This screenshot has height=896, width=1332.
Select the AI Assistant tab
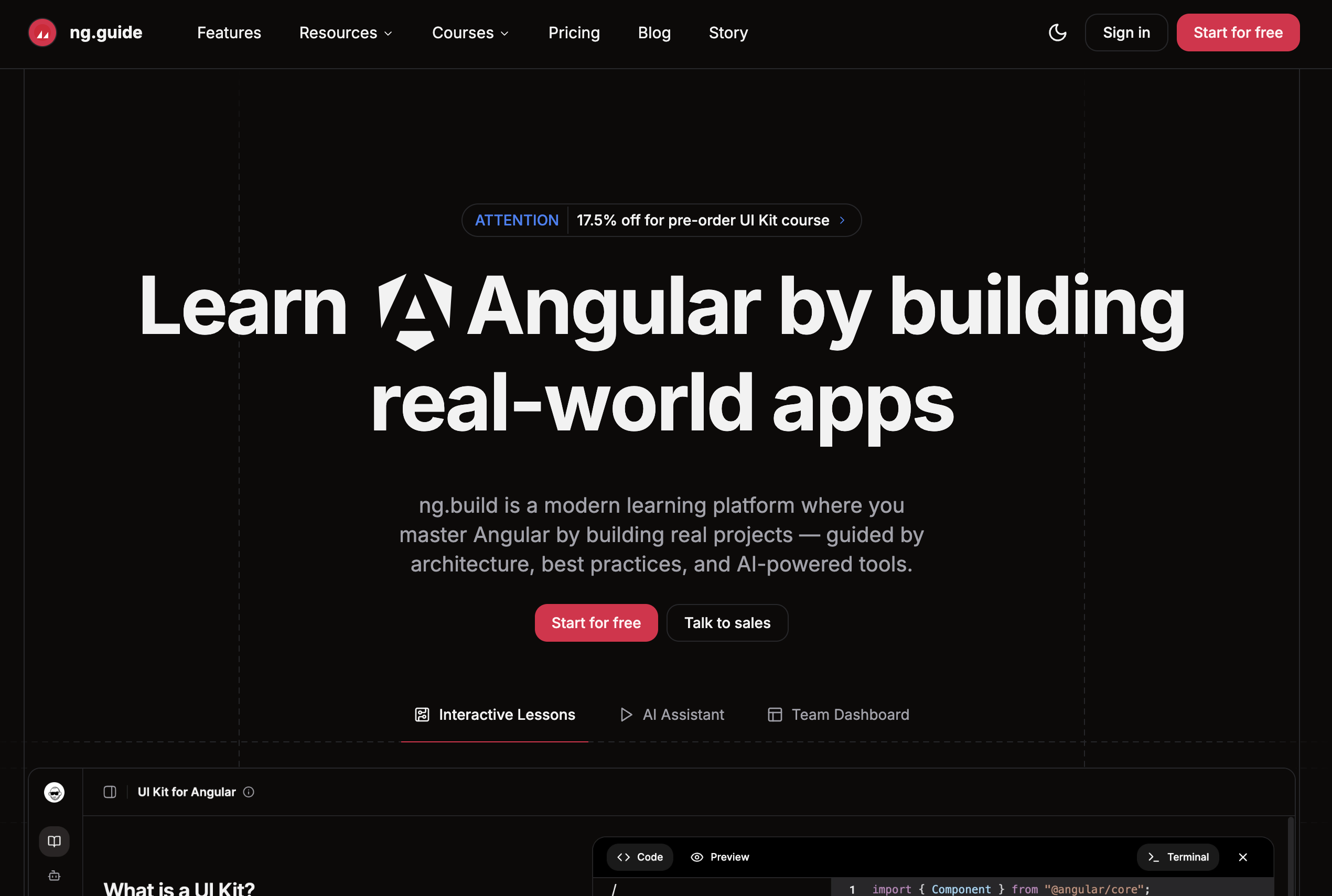click(x=673, y=715)
